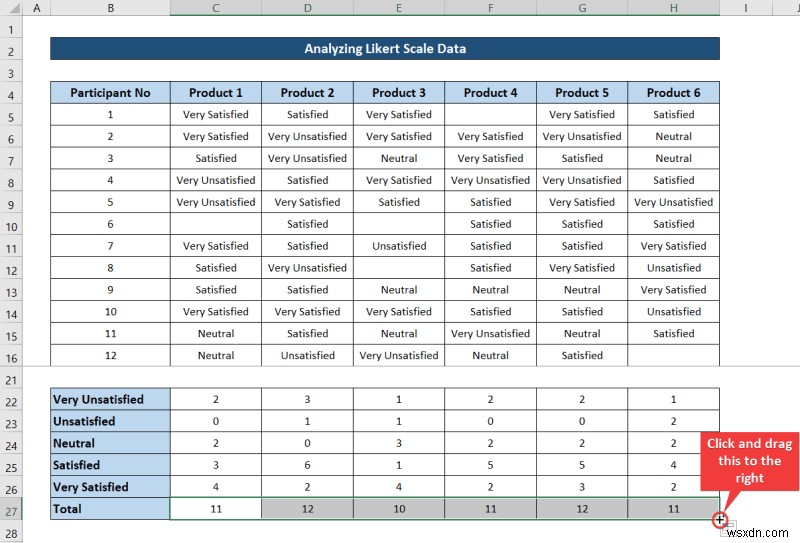Viewport: 800px width, 543px height.
Task: Select participant number 6 cell
Action: tap(110, 224)
